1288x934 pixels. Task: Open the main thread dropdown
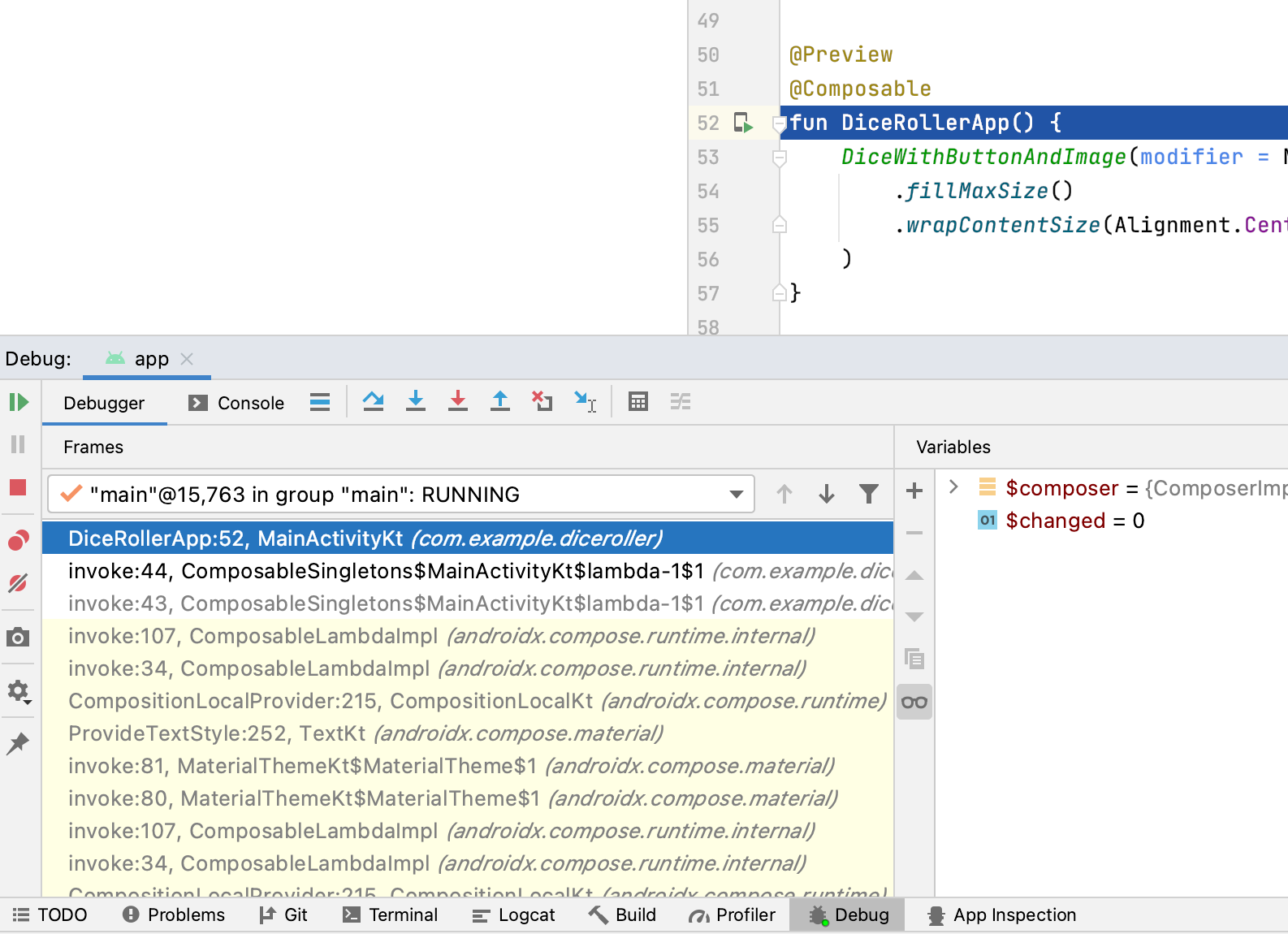click(x=736, y=495)
